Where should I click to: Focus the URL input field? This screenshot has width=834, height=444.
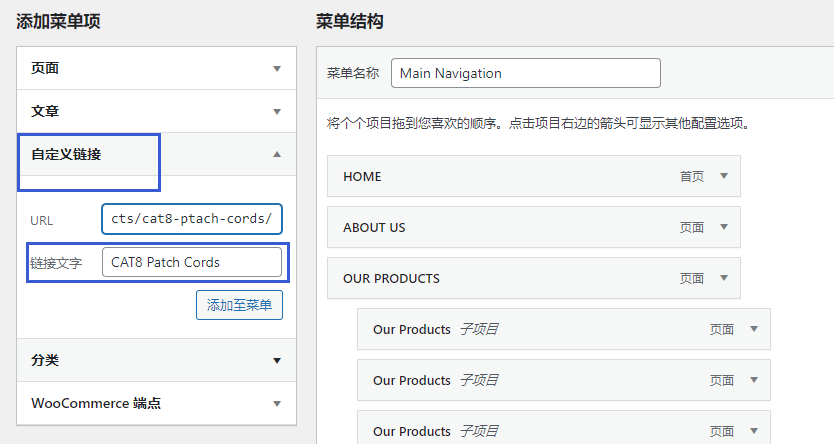coord(191,219)
